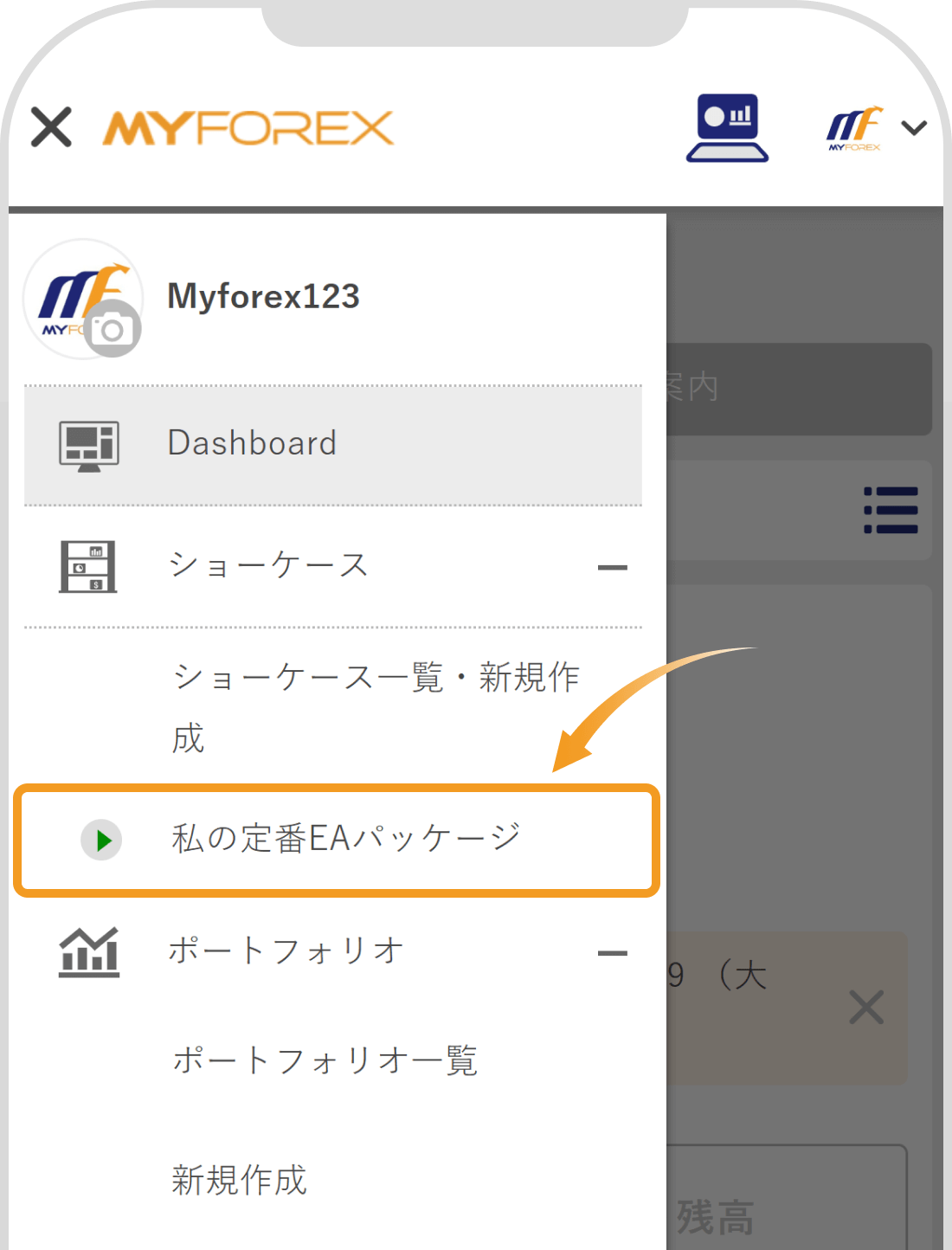Select the Dashboard menu item
This screenshot has width=952, height=1250.
(252, 442)
